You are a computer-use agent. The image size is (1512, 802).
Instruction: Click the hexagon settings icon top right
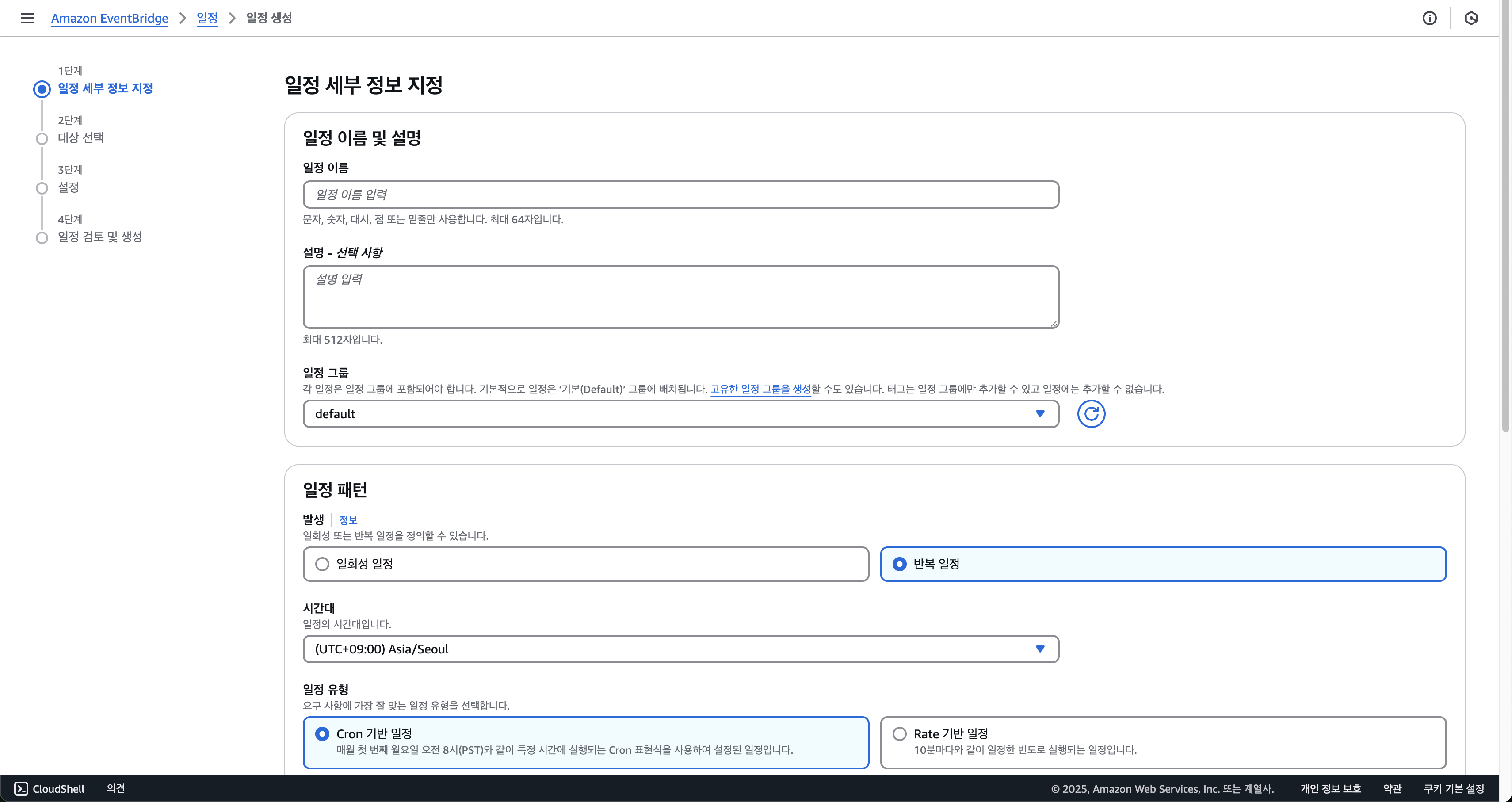[x=1471, y=18]
